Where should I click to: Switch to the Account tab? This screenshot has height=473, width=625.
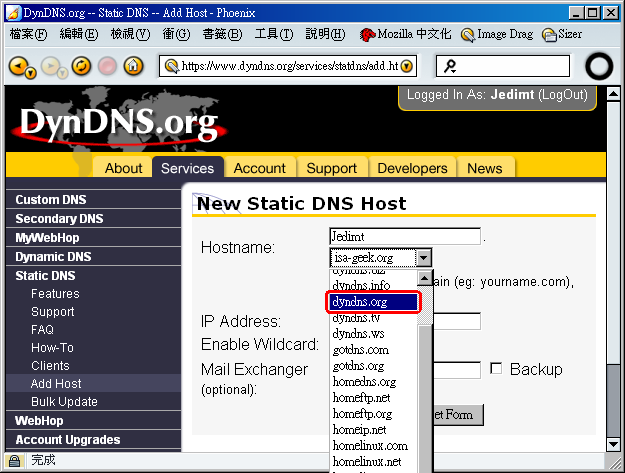259,168
